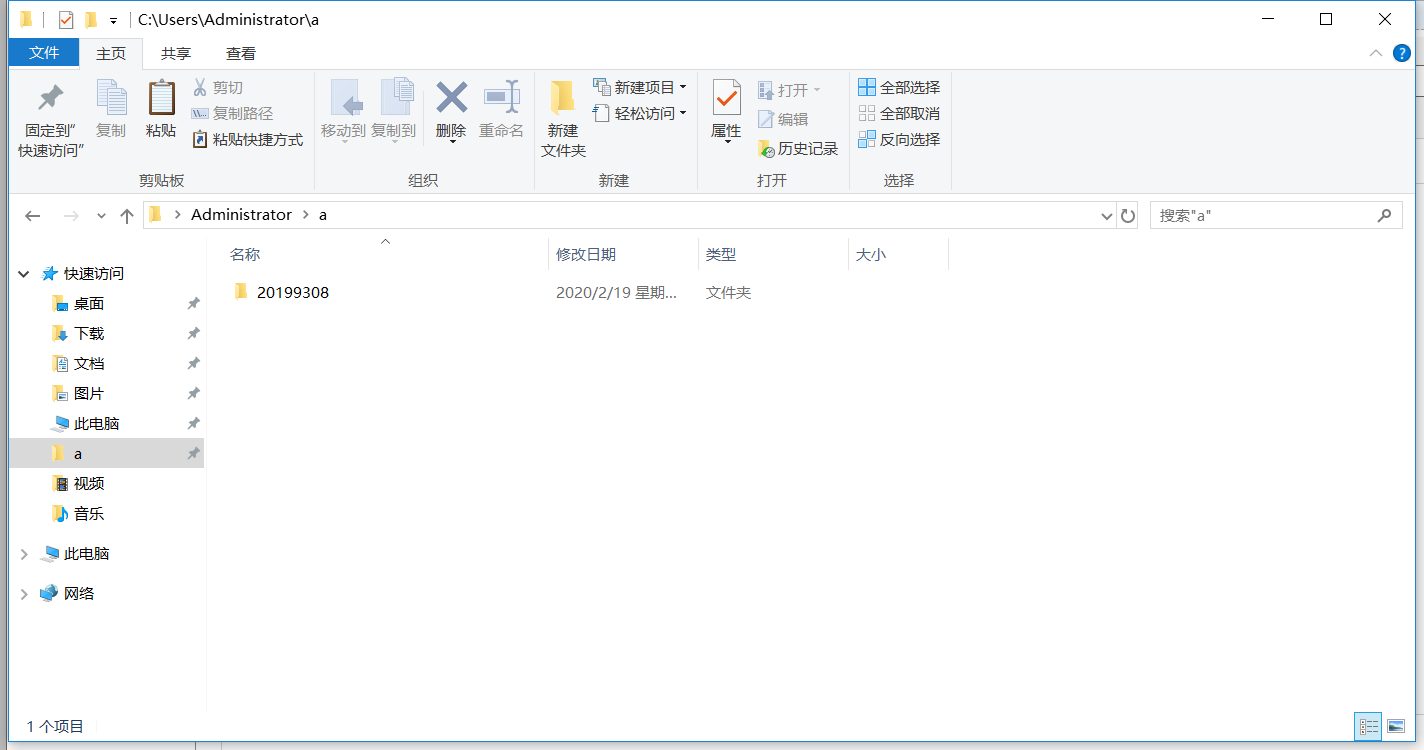Screen dimensions: 1424x750
Task: Open Music (音乐) in navigation pane
Action: (x=89, y=514)
